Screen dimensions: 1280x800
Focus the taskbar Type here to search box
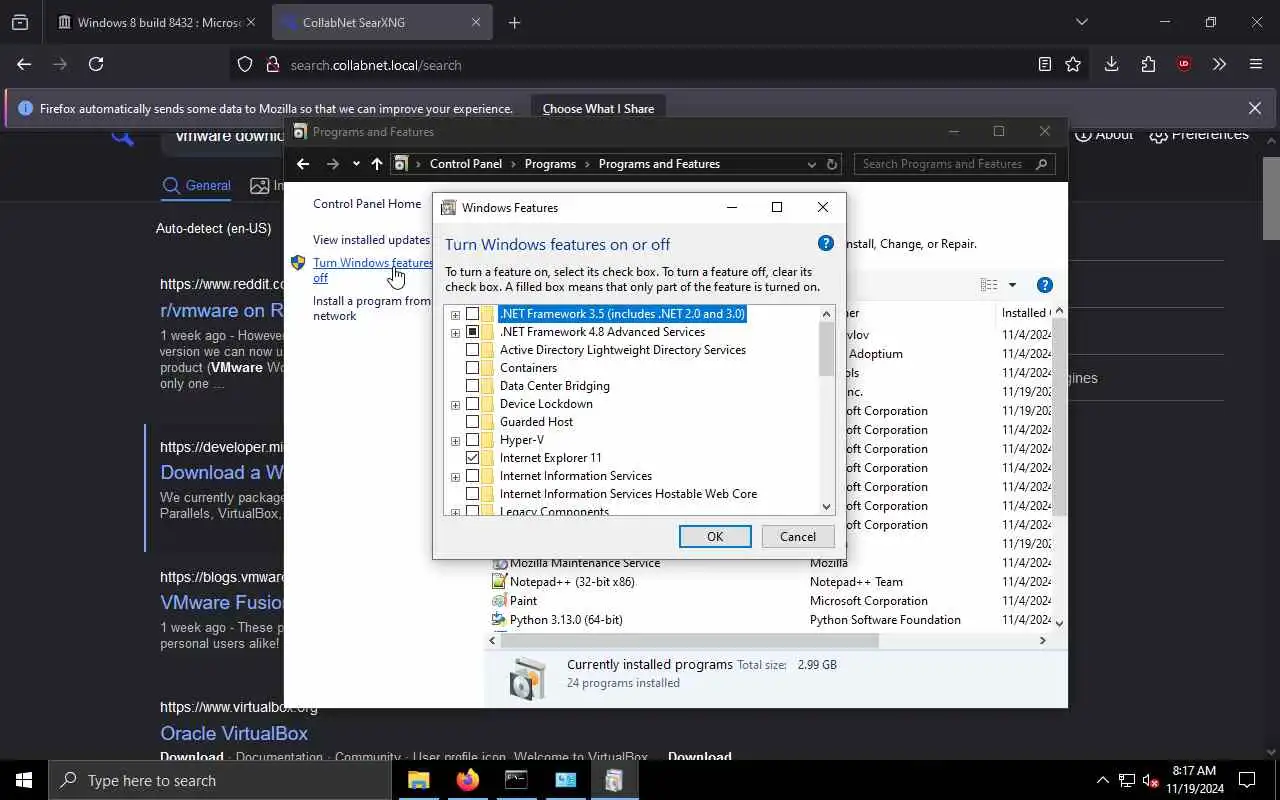[x=220, y=780]
